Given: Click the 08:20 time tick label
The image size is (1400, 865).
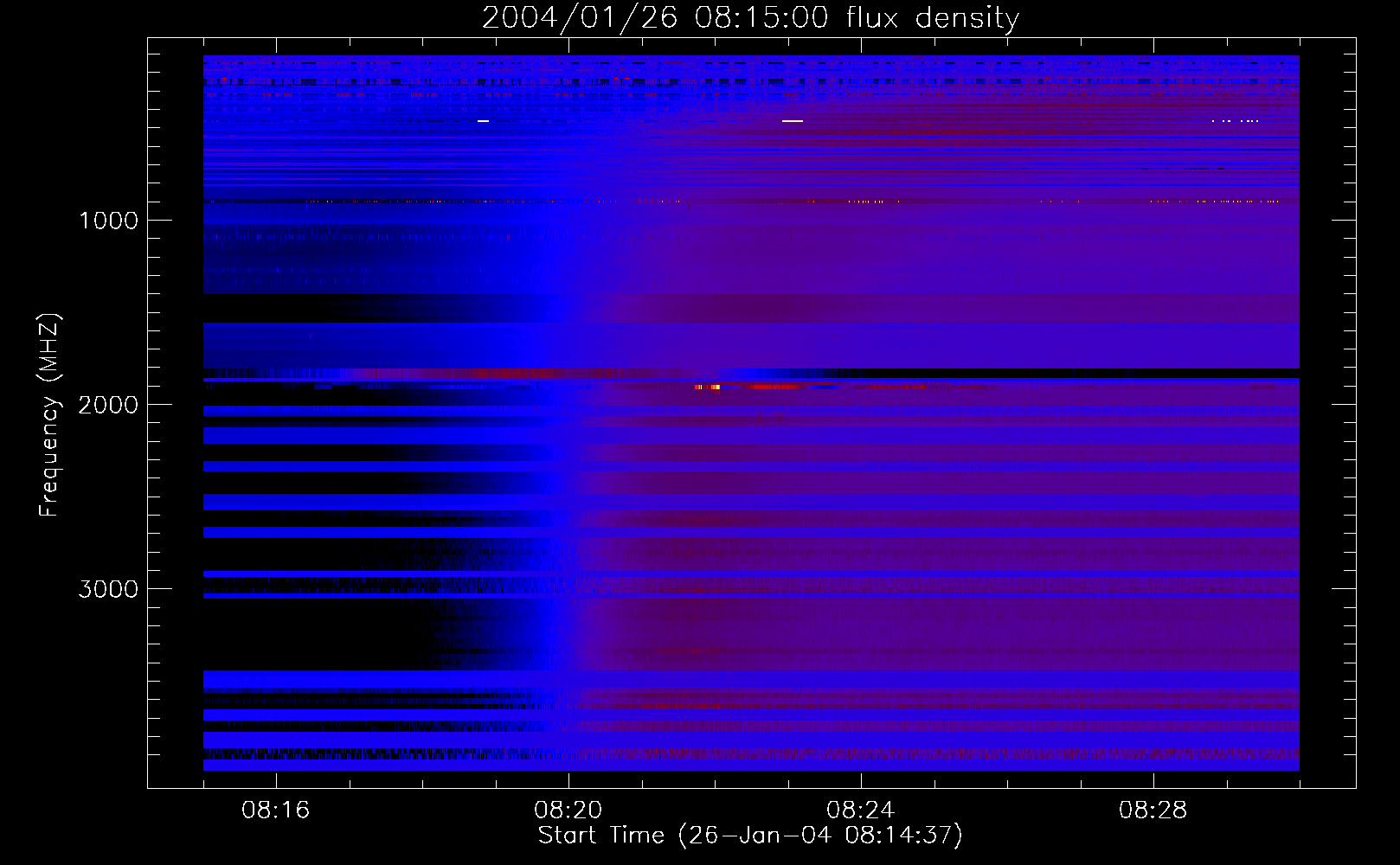Looking at the screenshot, I should tap(568, 811).
